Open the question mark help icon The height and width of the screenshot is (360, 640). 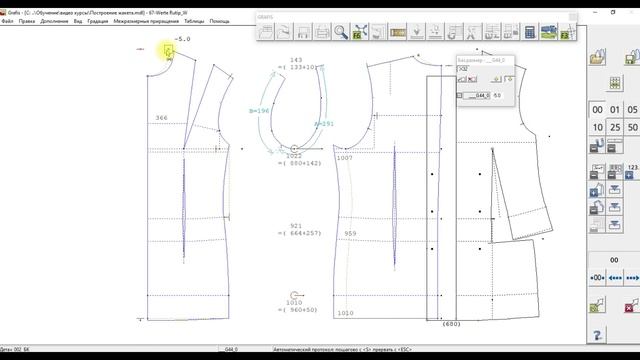597,336
